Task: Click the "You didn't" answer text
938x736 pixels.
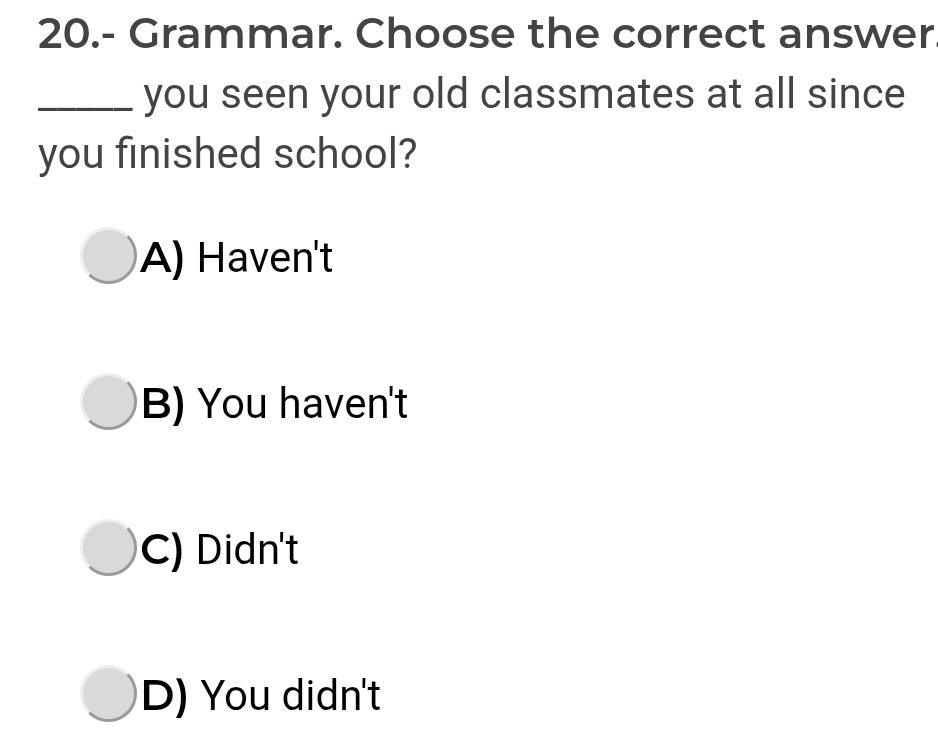Action: [x=291, y=696]
